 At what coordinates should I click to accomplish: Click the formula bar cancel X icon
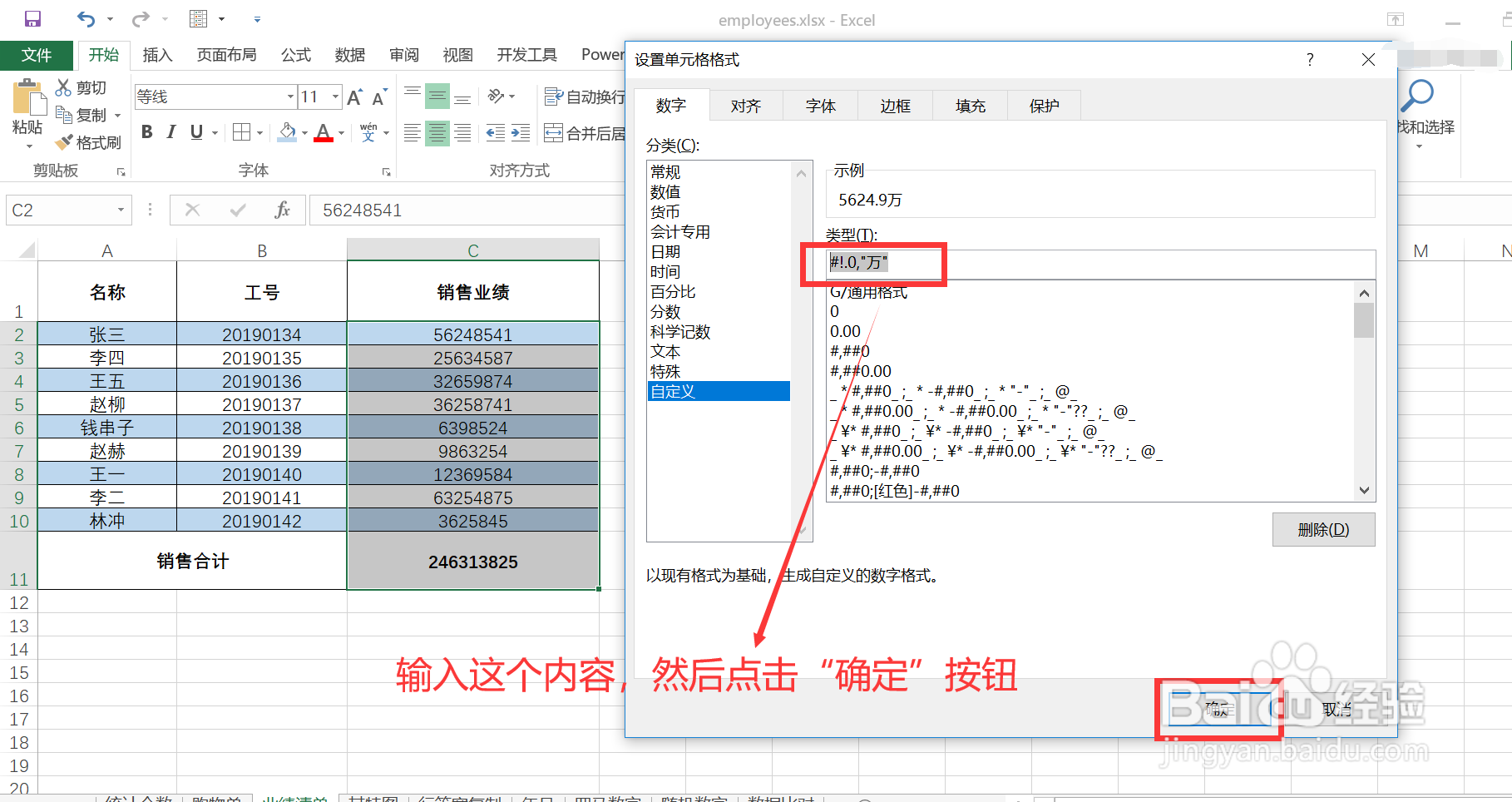click(192, 210)
